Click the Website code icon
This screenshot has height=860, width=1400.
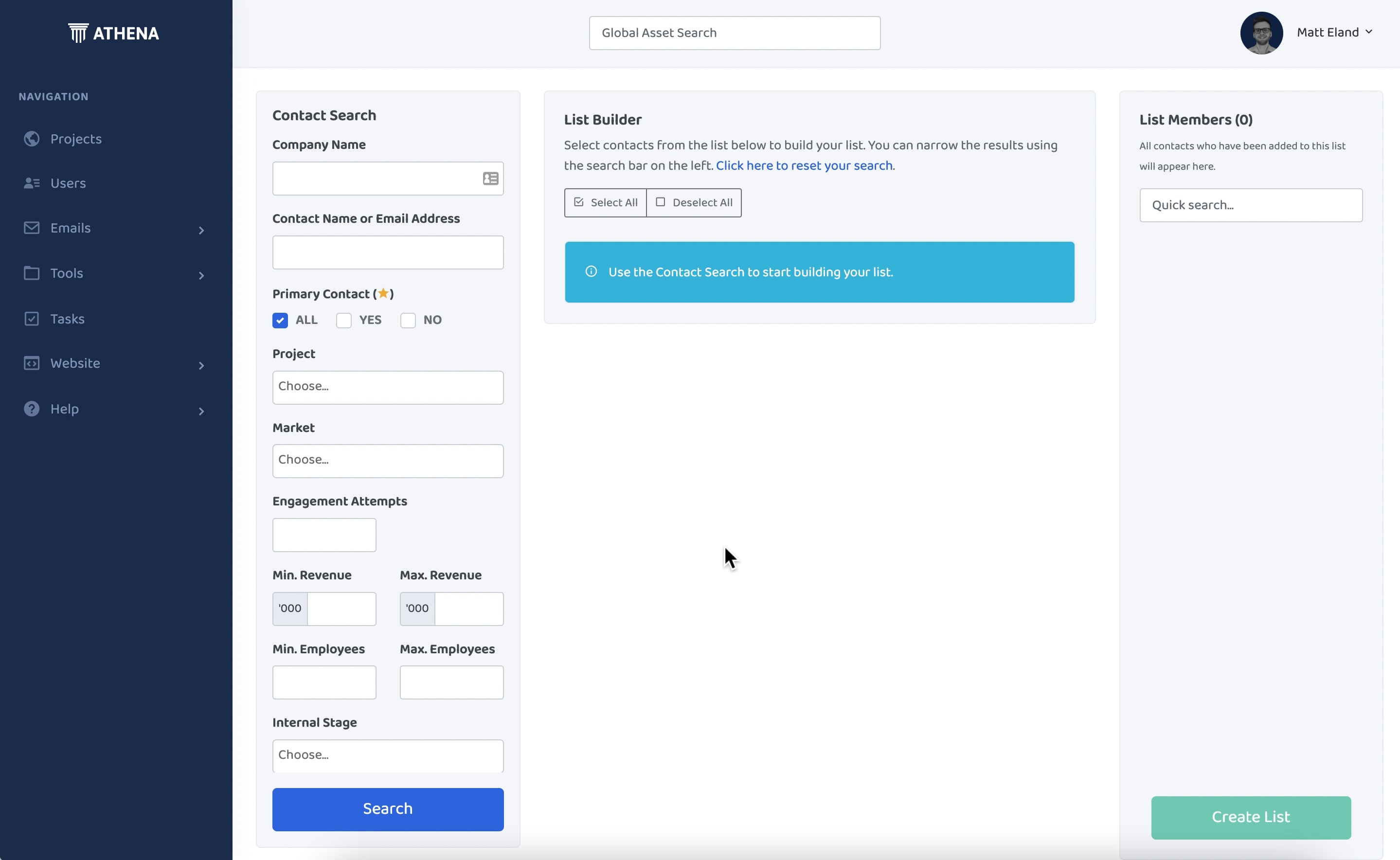(31, 363)
